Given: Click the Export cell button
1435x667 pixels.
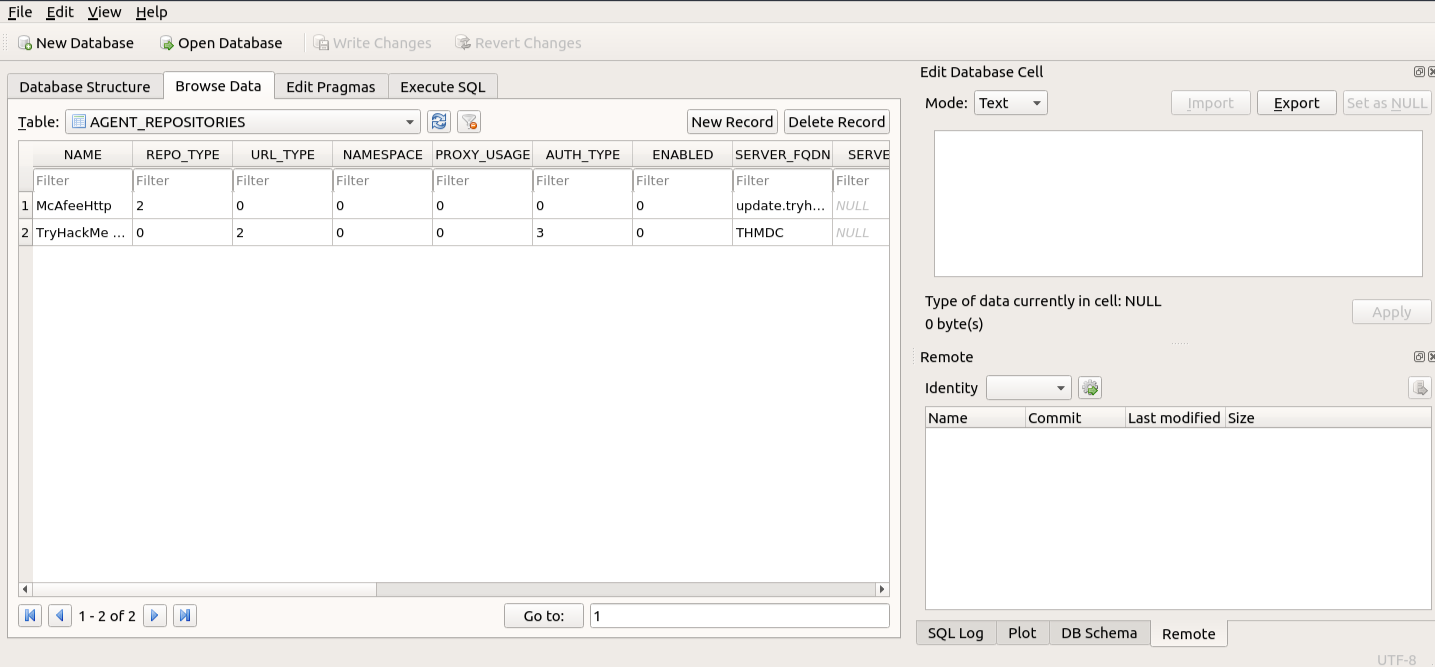Looking at the screenshot, I should tap(1296, 102).
